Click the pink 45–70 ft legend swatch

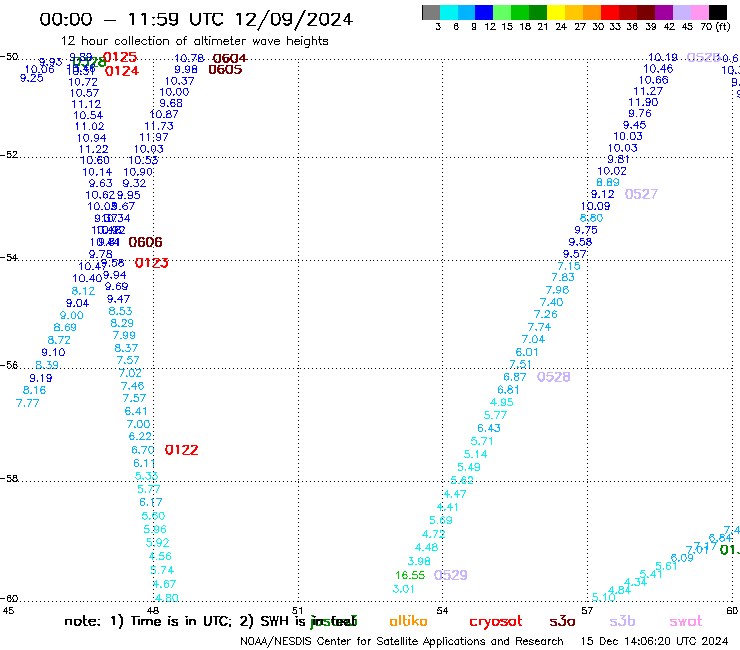699,12
